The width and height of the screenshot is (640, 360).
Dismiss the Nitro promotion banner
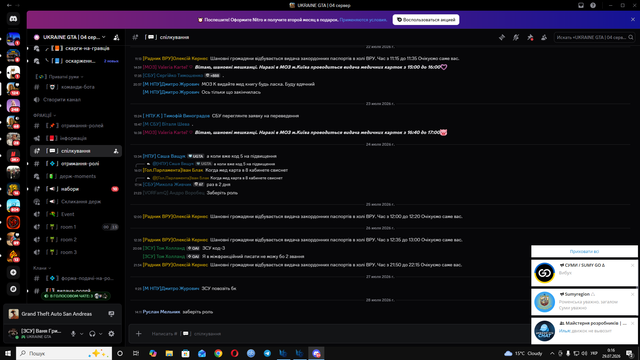633,20
